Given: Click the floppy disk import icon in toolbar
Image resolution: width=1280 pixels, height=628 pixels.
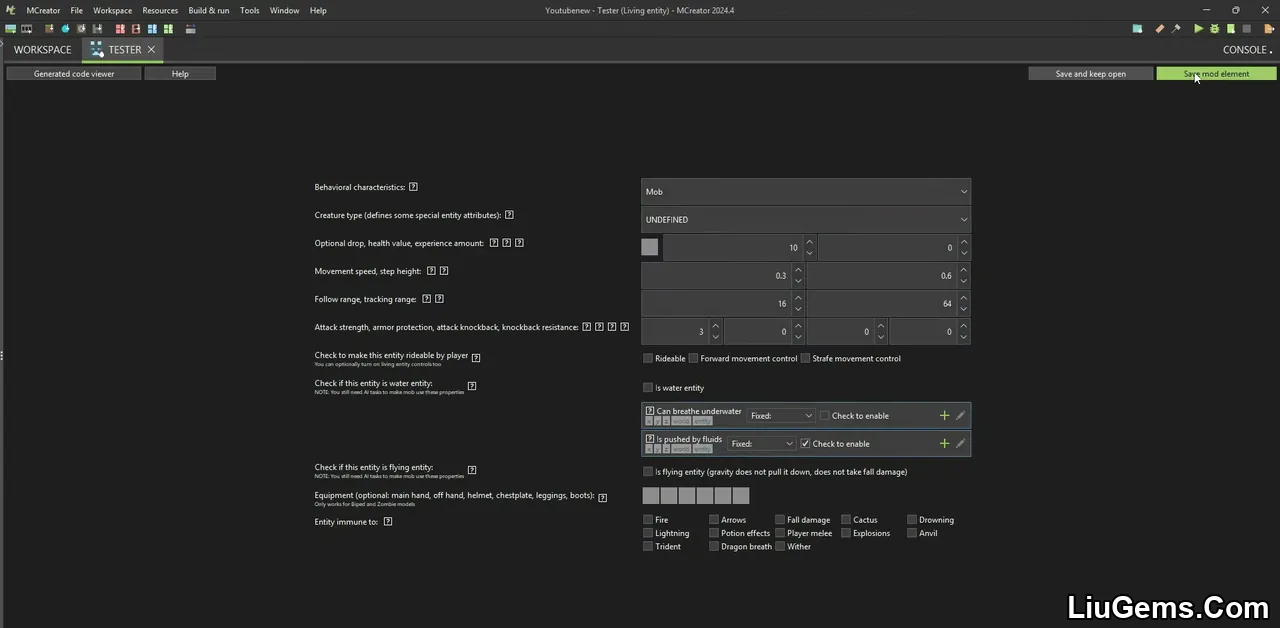Looking at the screenshot, I should click(97, 29).
